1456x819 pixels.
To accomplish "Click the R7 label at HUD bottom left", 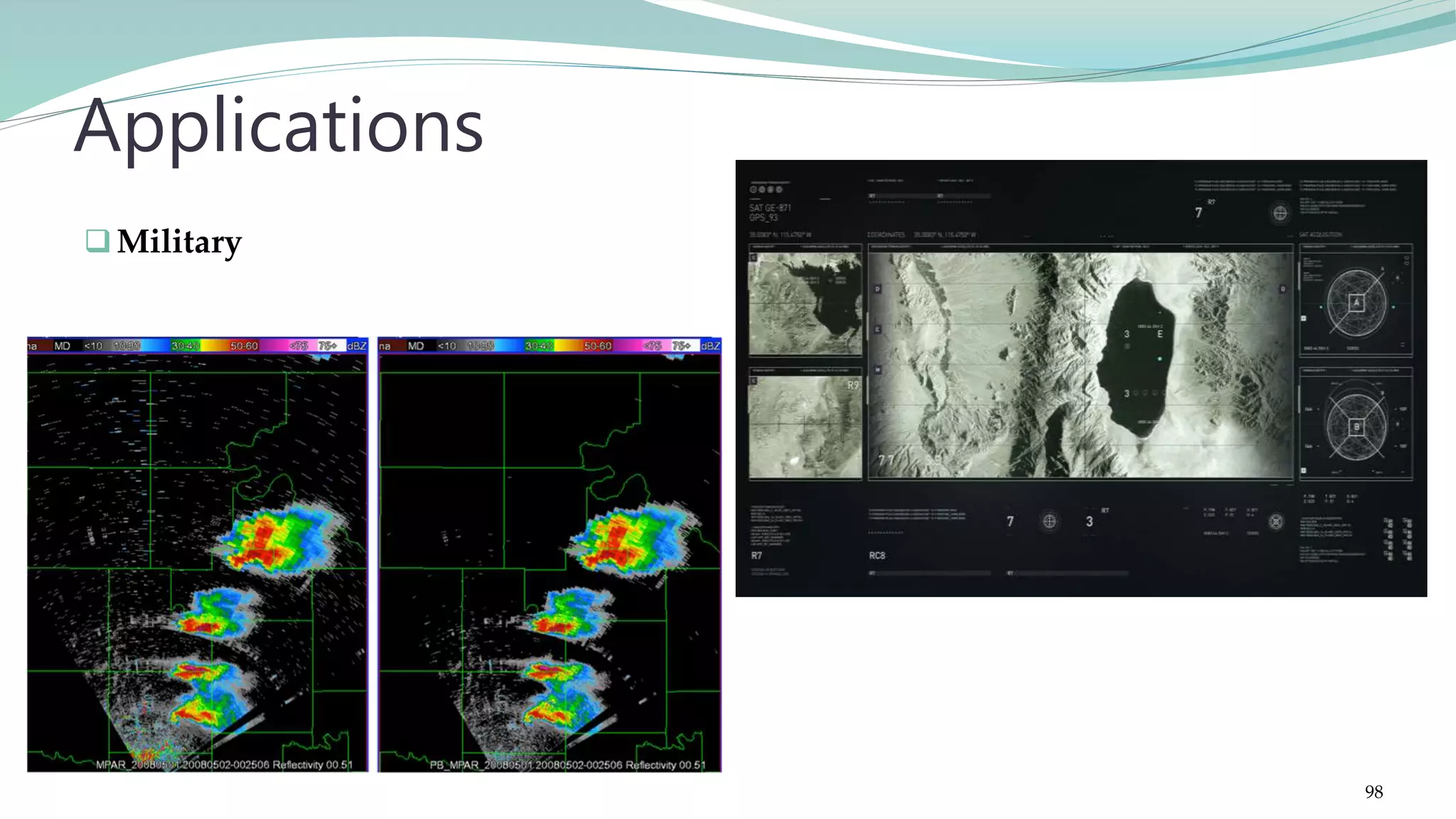I will (756, 555).
